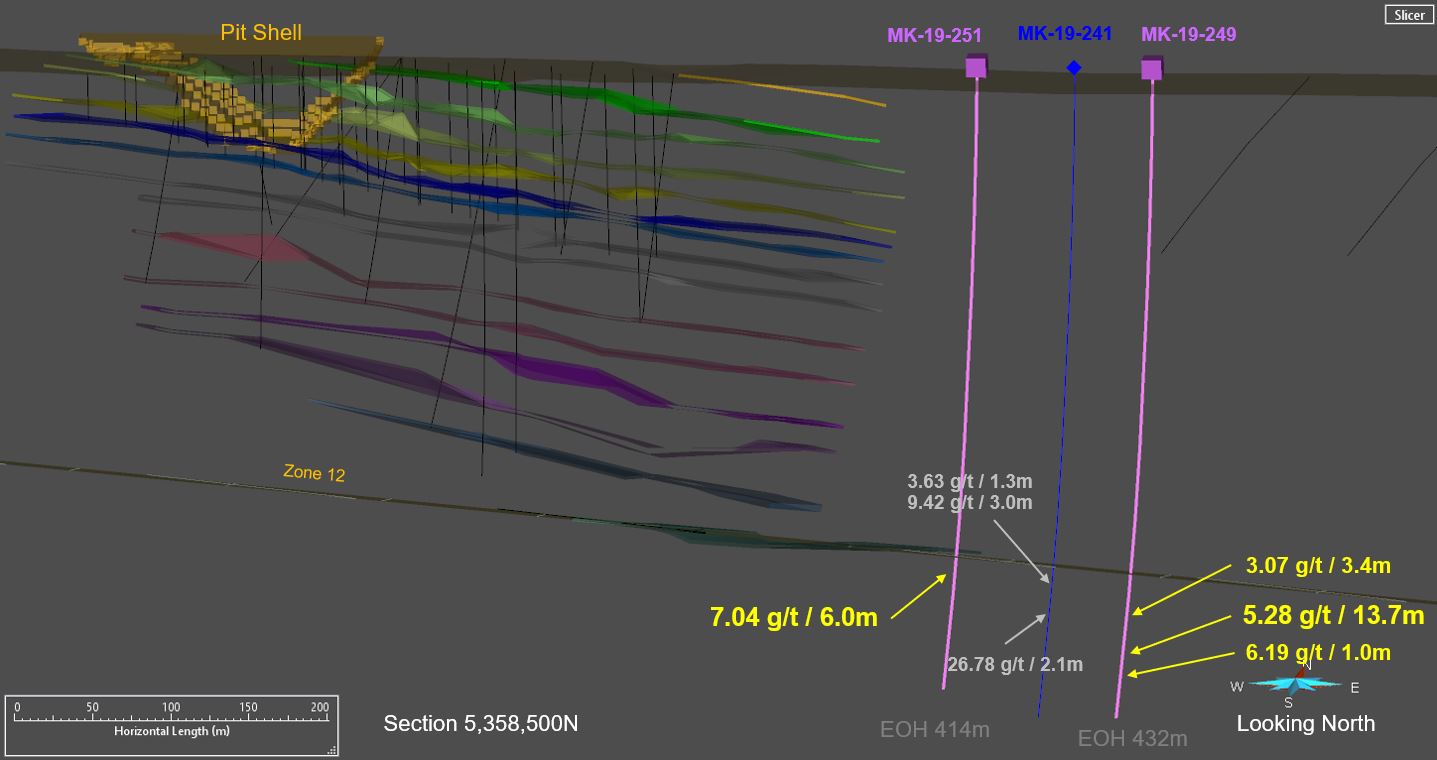The image size is (1437, 760).
Task: Click the Slicer button in the corner
Action: pos(1410,15)
